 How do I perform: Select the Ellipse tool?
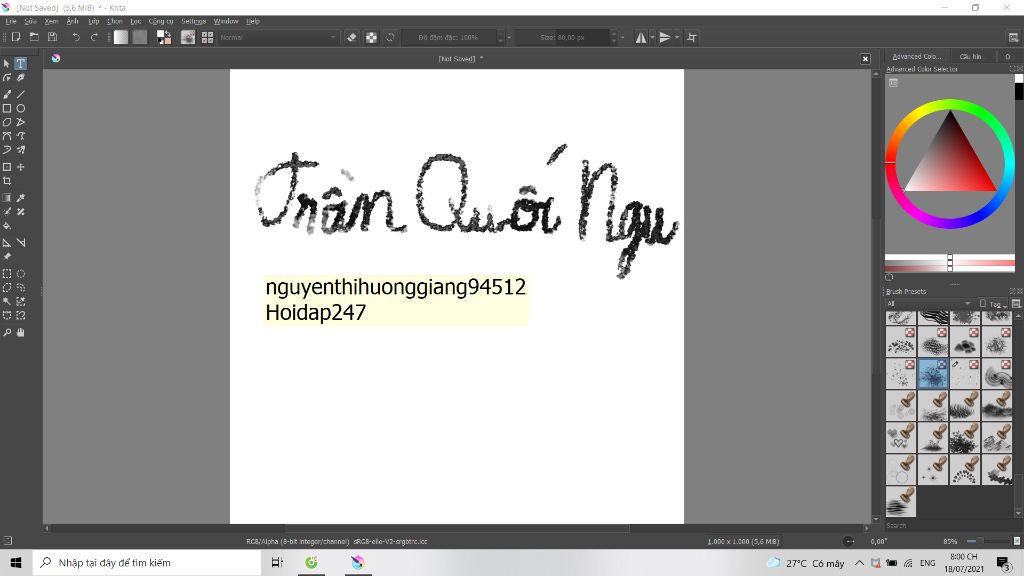point(21,108)
